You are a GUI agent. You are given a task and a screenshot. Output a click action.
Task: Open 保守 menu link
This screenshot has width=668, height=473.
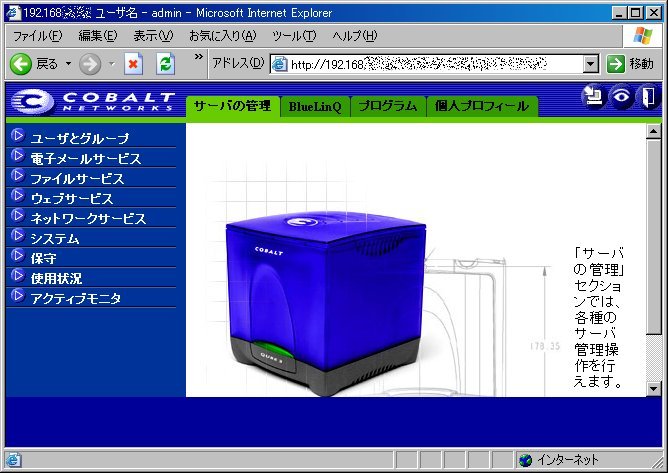tap(43, 259)
